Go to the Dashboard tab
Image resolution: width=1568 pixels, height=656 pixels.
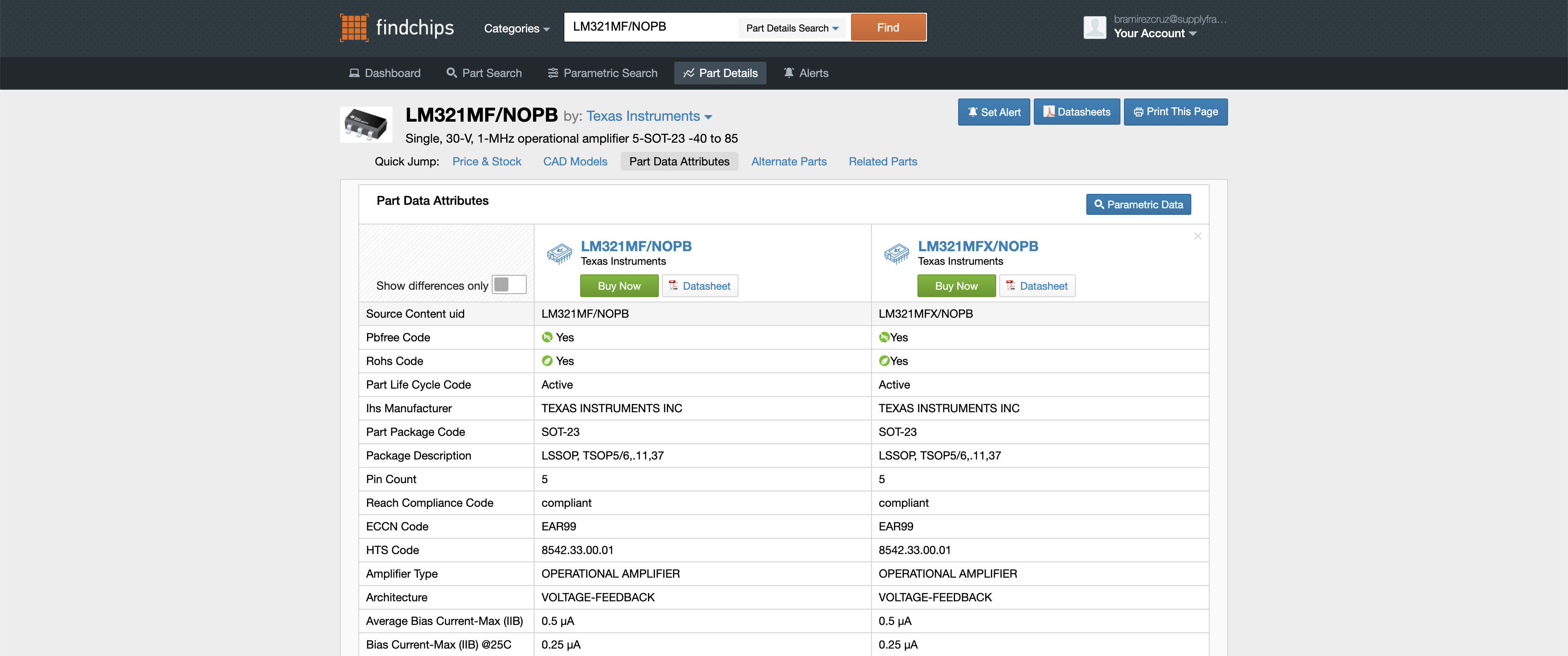[x=385, y=73]
